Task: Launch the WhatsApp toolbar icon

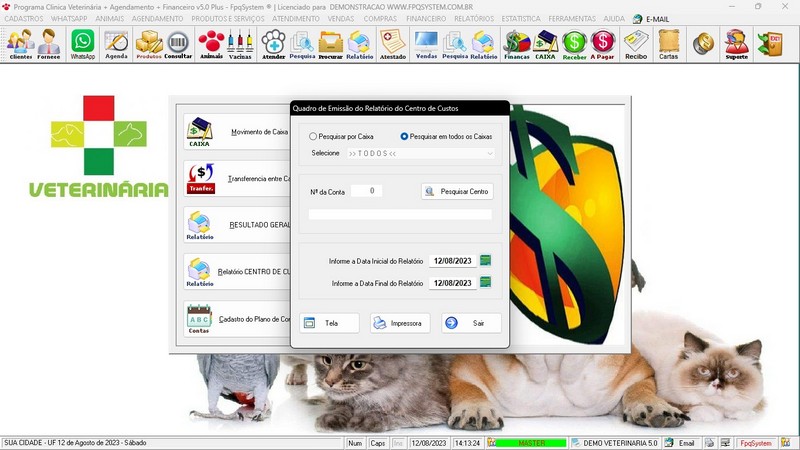Action: 83,44
